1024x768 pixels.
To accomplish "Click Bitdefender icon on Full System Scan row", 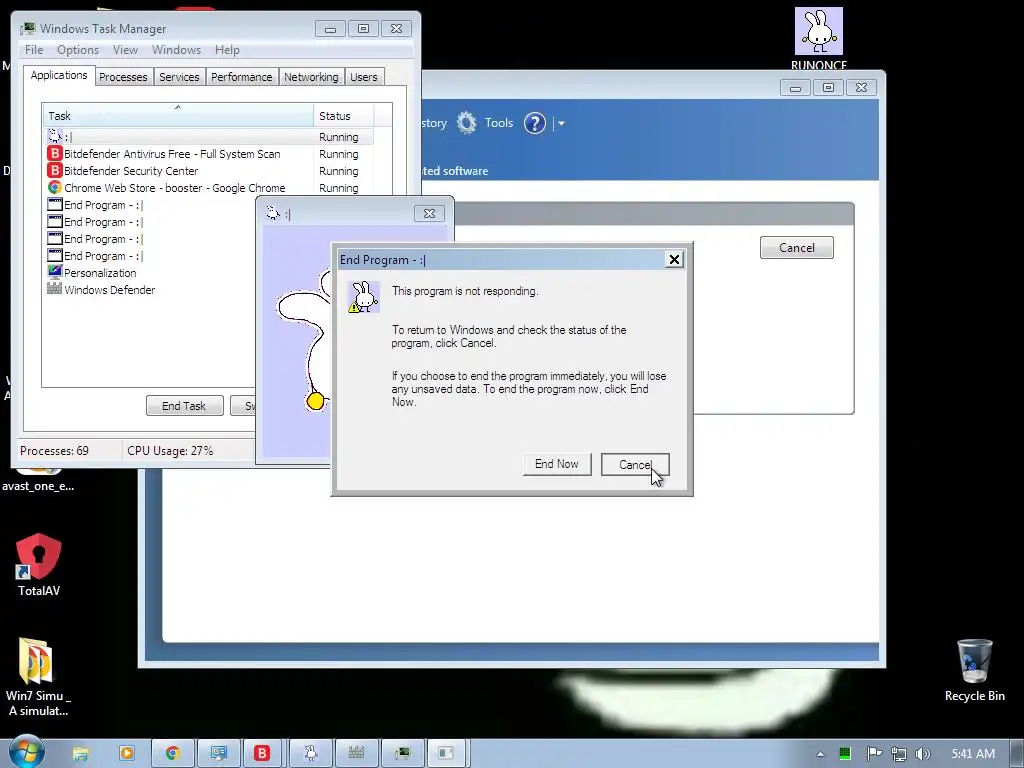I will coord(55,153).
